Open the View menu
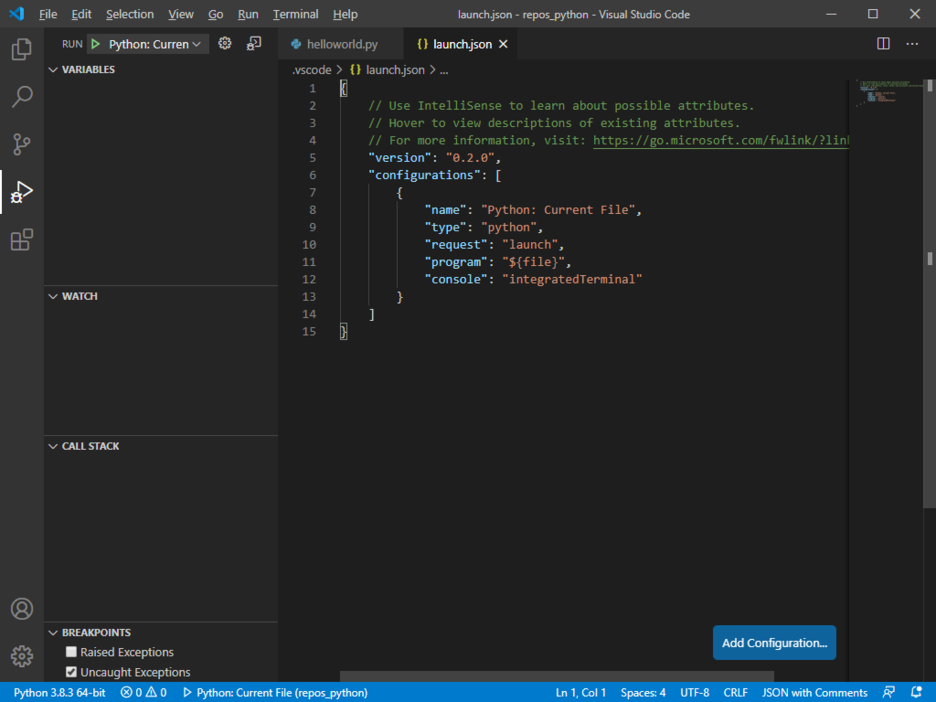 (x=180, y=14)
